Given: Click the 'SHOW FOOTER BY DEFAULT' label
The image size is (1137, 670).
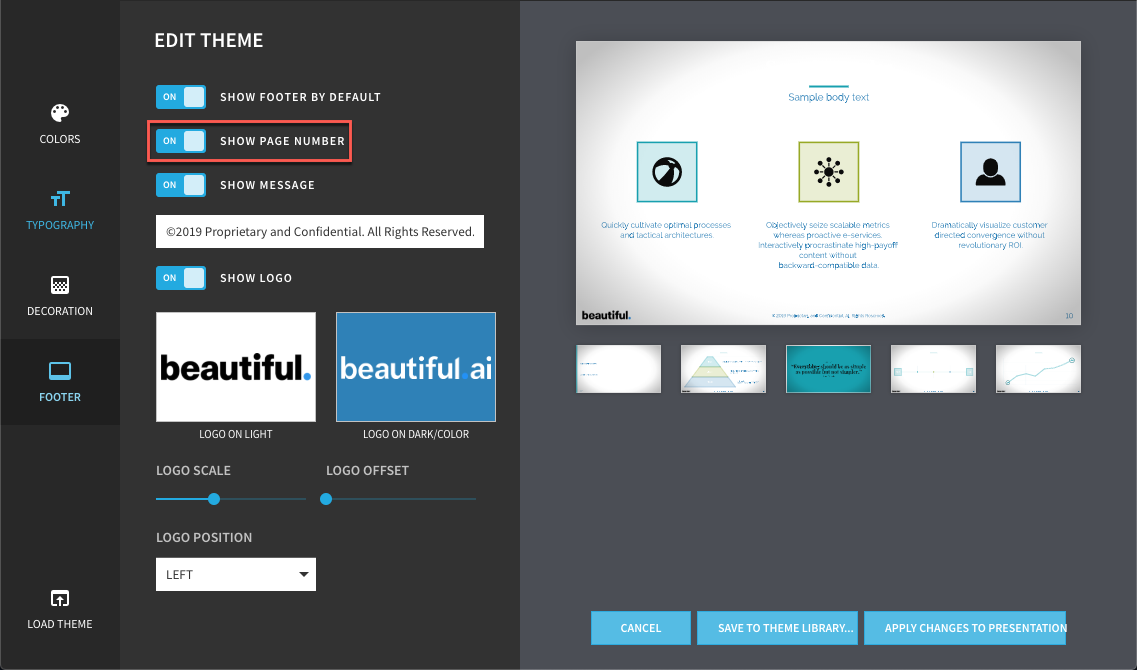Looking at the screenshot, I should click(300, 97).
